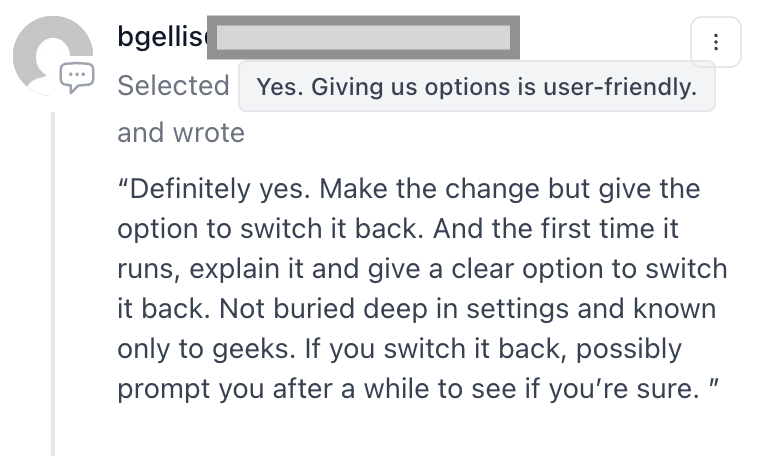Click 'runs, explain it' text line
Viewport: 762px width, 462px height.
(x=210, y=269)
